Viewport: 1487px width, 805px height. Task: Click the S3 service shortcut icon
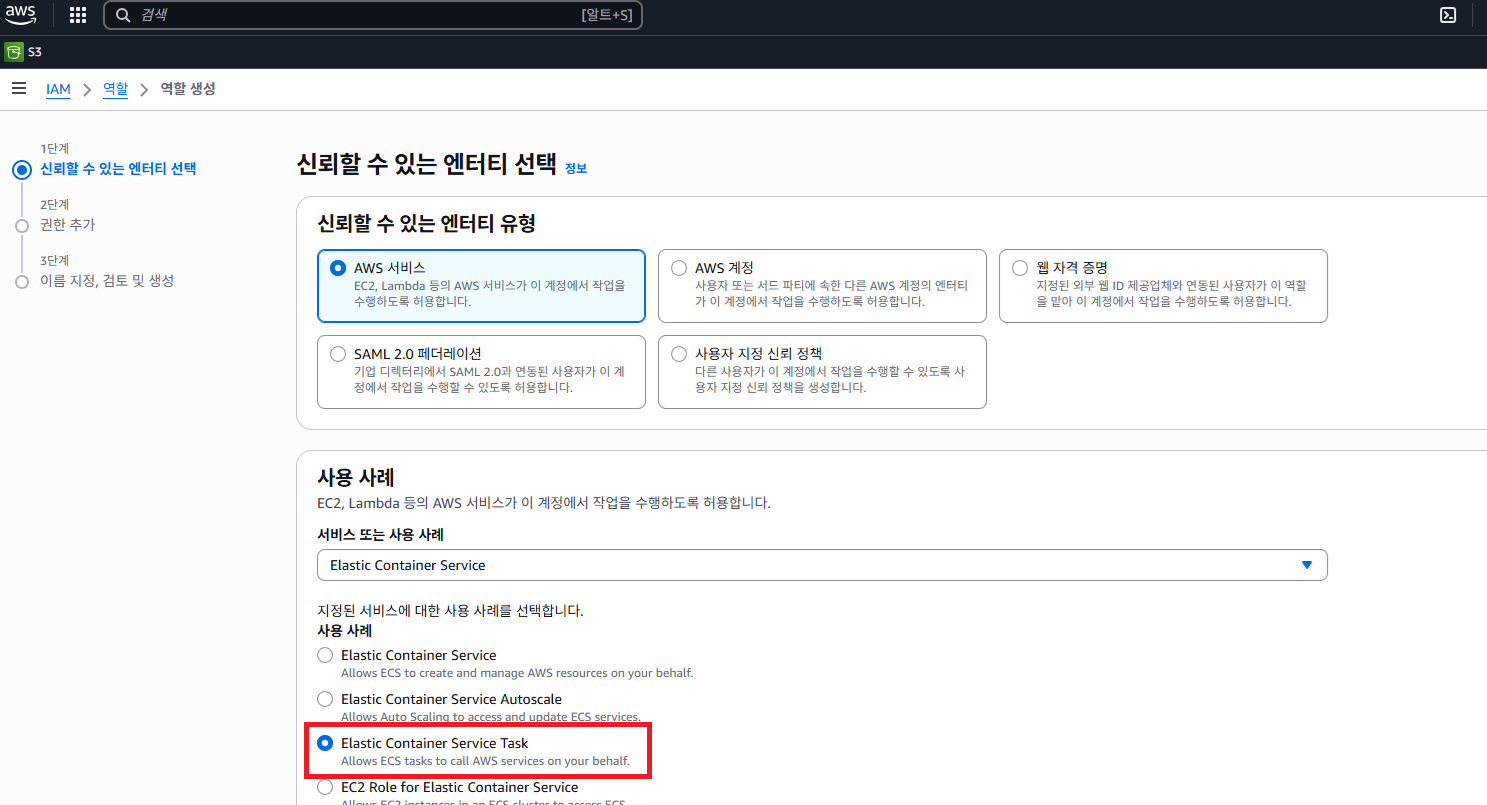(x=14, y=52)
